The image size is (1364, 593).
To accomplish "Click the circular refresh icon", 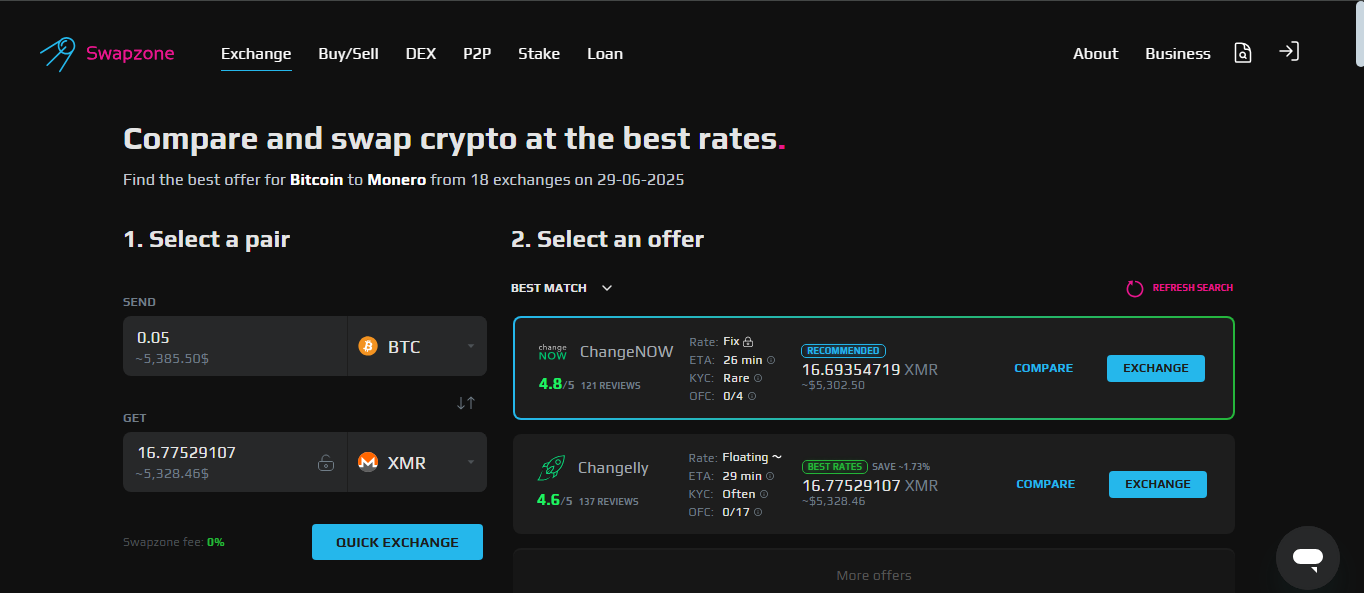I will tap(1135, 288).
